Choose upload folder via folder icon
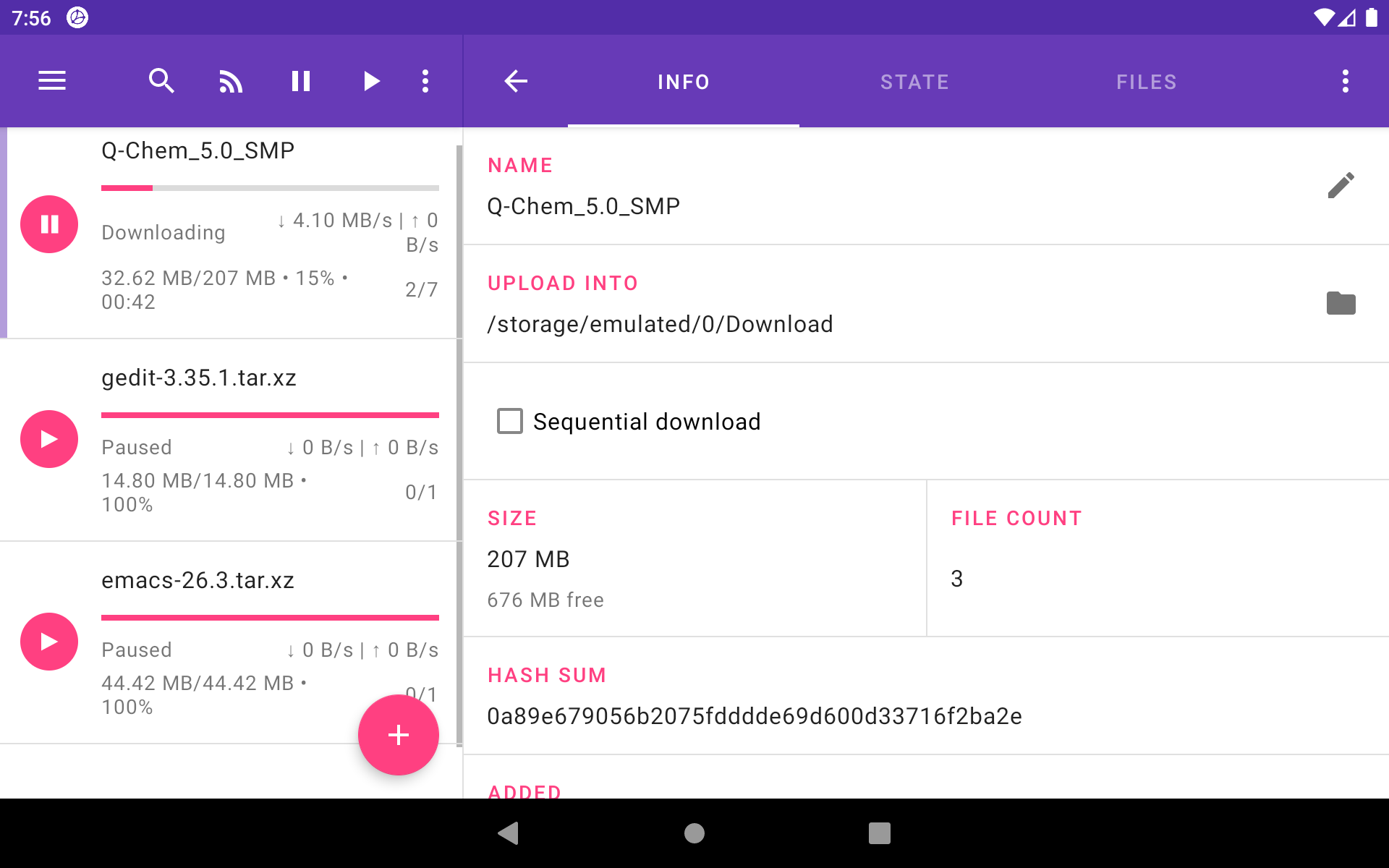1389x868 pixels. point(1341,304)
